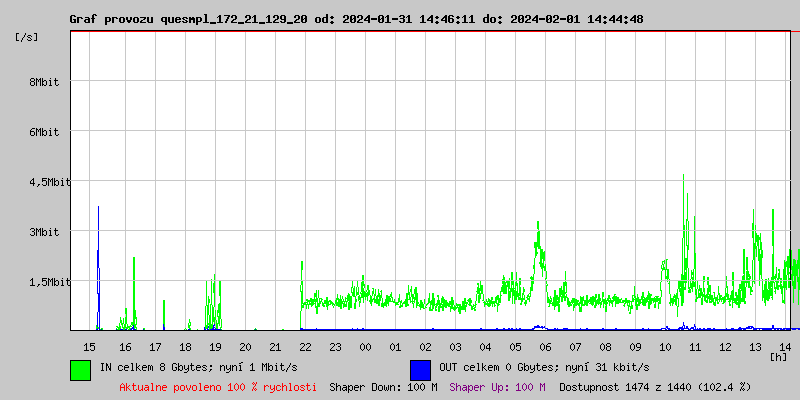800x400 pixels.
Task: Click the purple 'Shaper Up: 100 M' text
Action: pos(497,387)
